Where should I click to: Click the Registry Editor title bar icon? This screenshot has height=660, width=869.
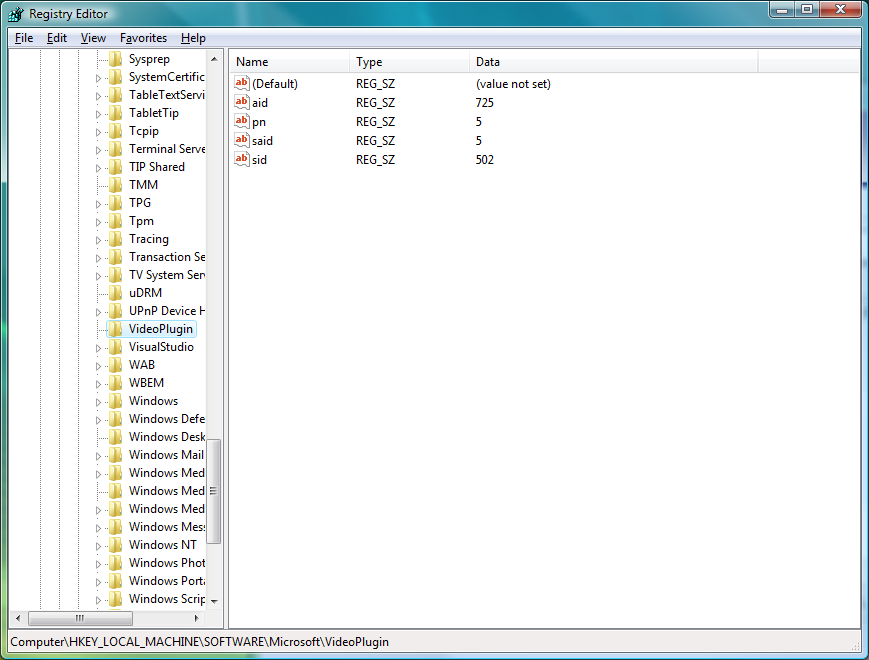[x=16, y=14]
